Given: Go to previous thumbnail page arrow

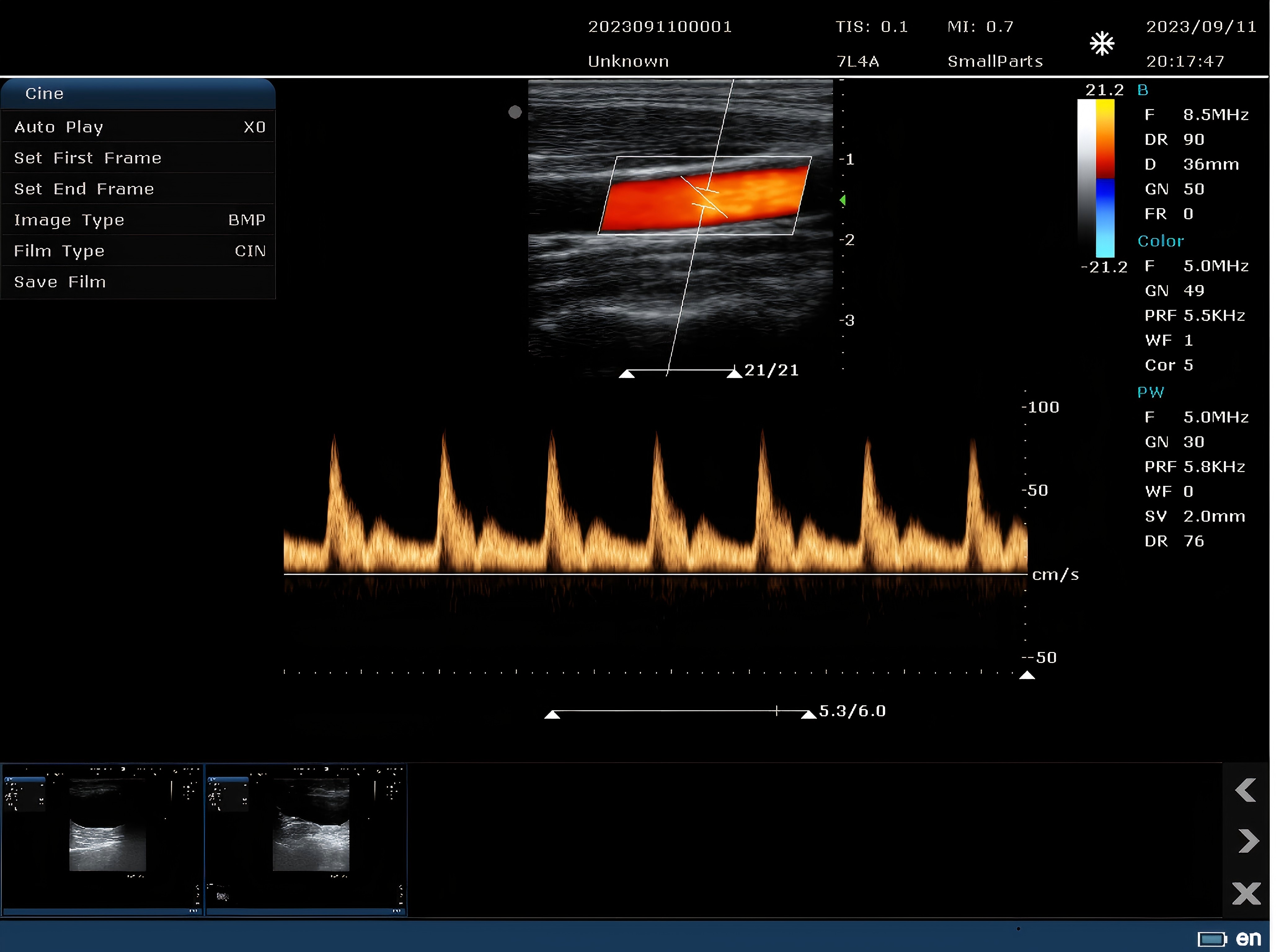Looking at the screenshot, I should click(1245, 790).
